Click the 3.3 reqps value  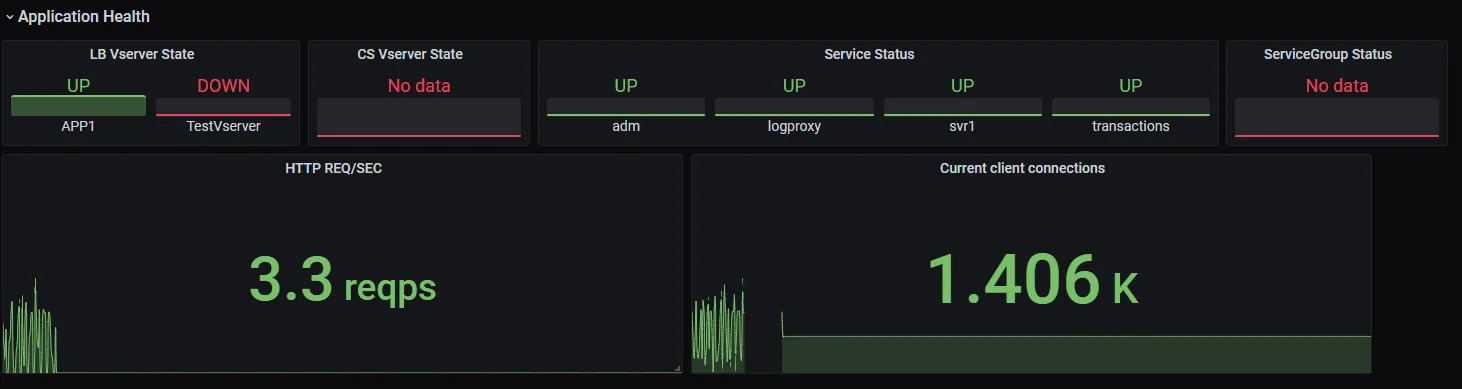click(x=342, y=279)
